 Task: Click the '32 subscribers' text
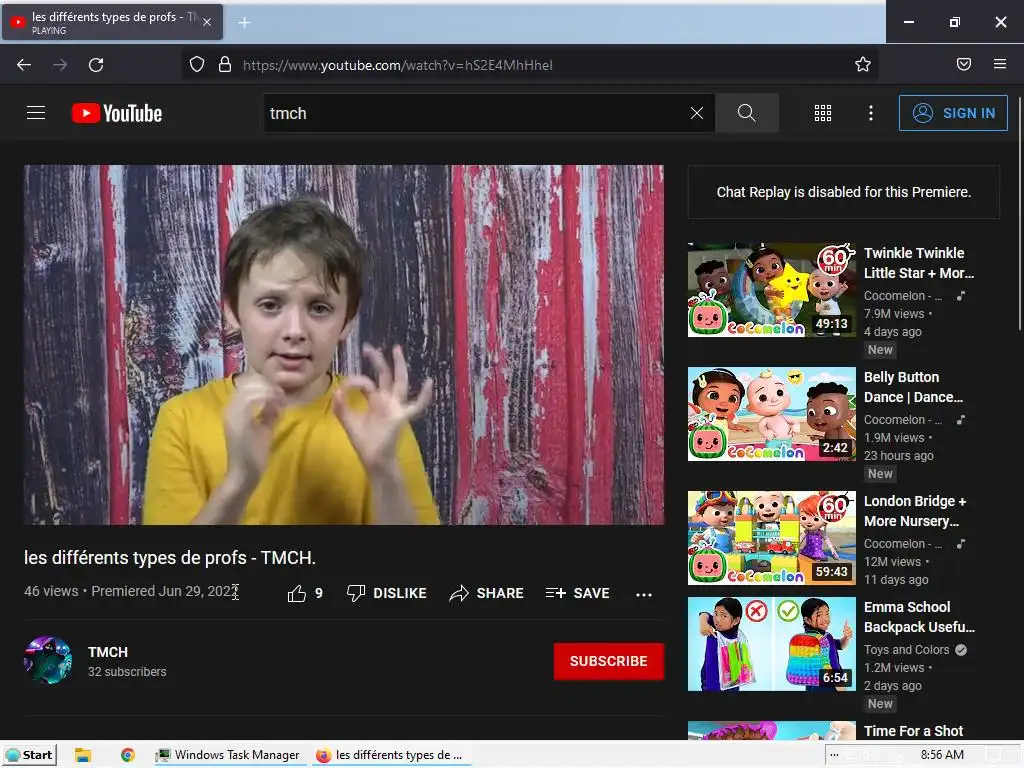point(127,671)
